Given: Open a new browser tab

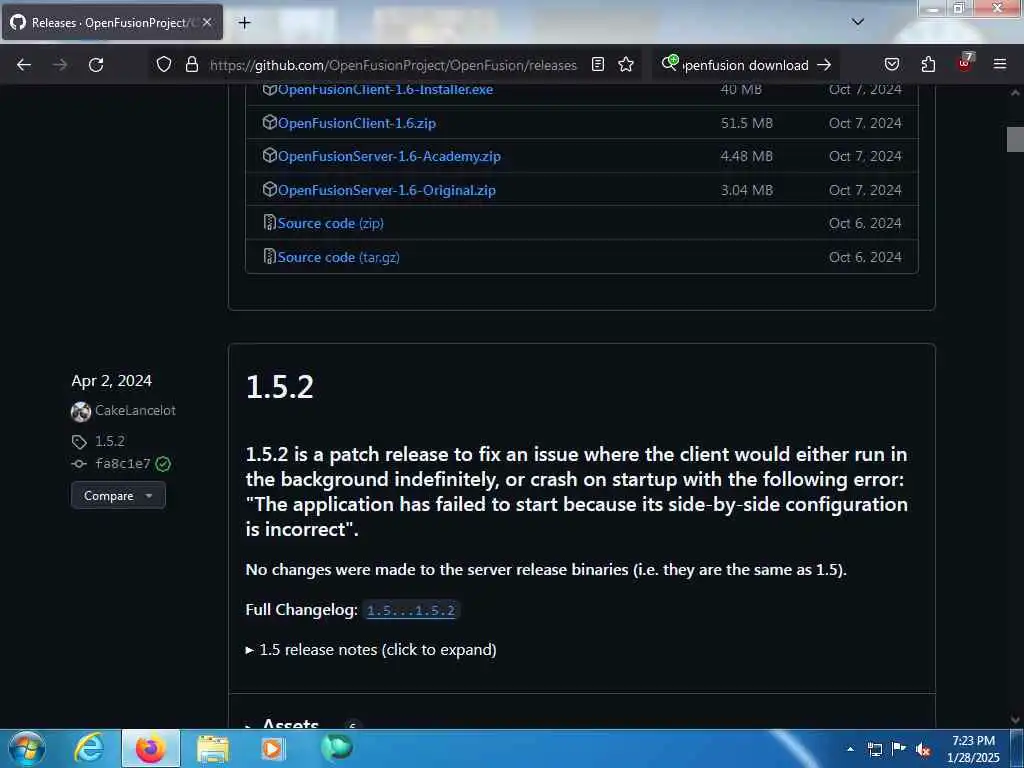Looking at the screenshot, I should 244,23.
